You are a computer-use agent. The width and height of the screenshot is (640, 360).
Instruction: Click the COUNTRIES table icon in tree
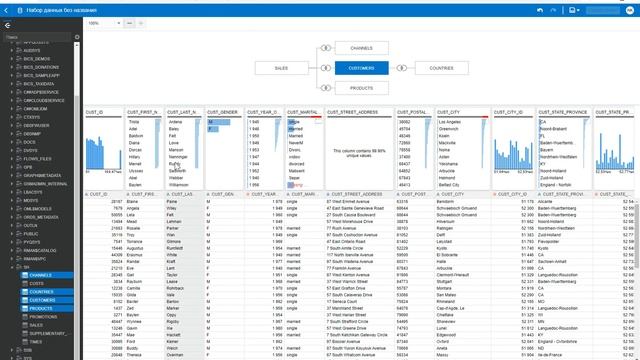tap(25, 292)
